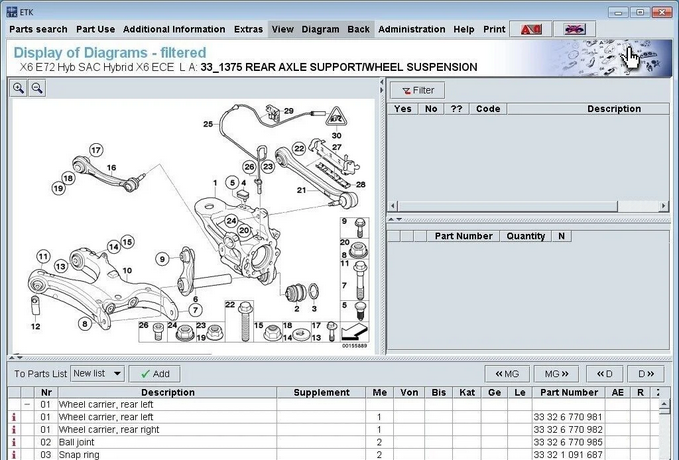
Task: Open the Administration menu
Action: [411, 29]
